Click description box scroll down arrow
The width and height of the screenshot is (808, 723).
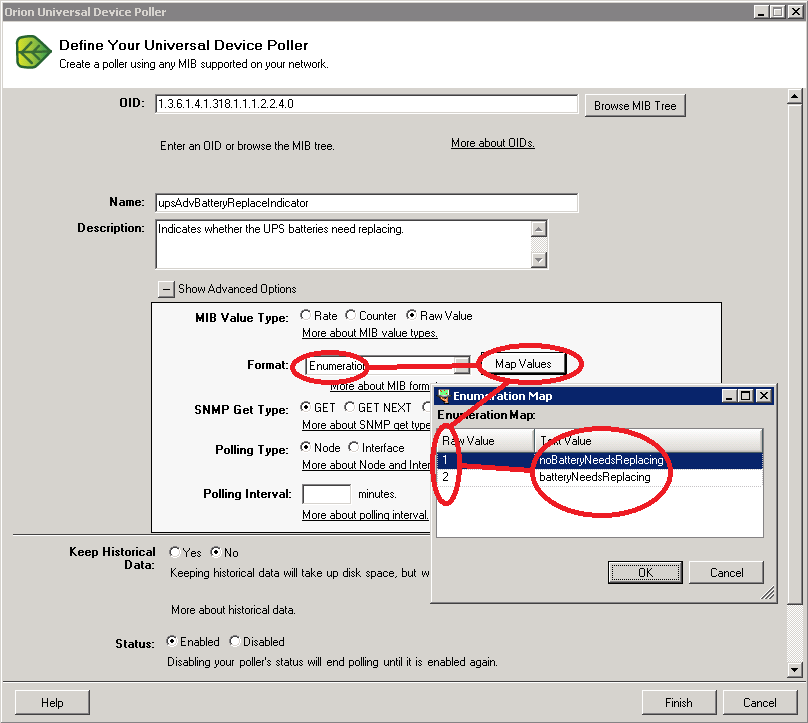pyautogui.click(x=538, y=260)
